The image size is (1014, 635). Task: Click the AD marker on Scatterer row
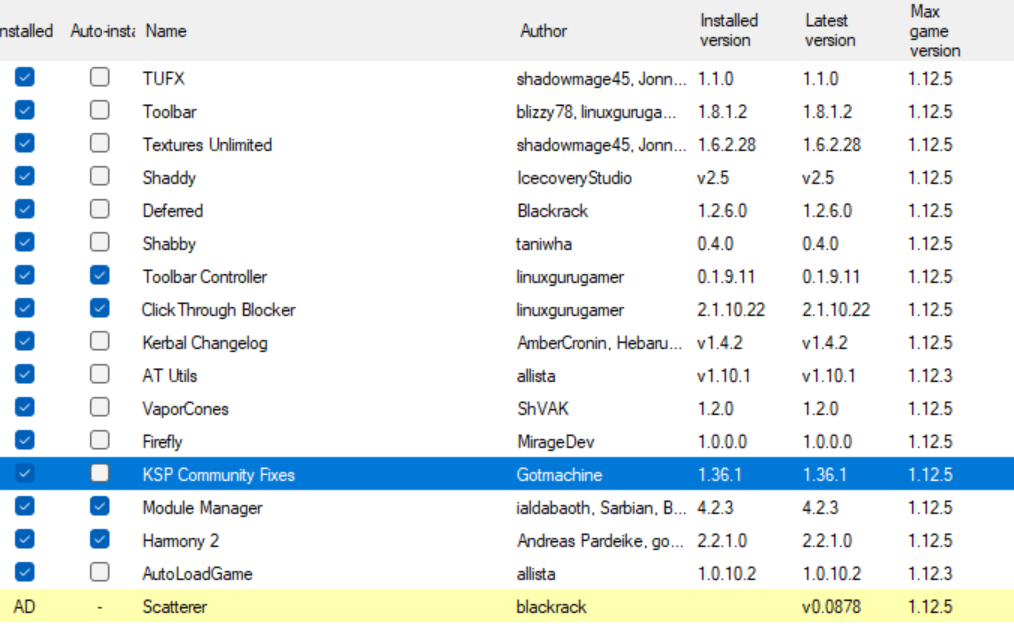[x=25, y=607]
